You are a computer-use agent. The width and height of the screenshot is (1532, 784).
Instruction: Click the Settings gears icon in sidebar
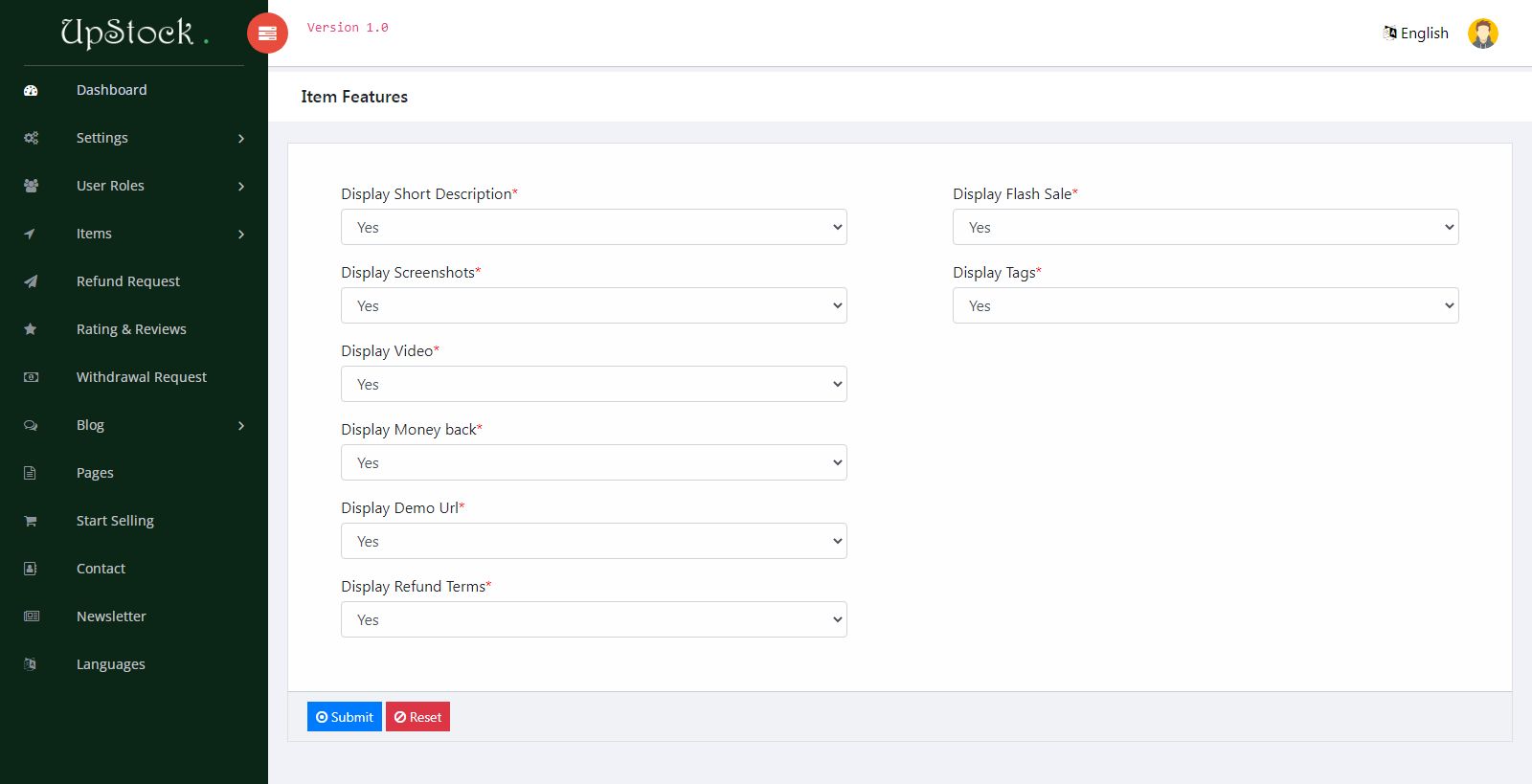pyautogui.click(x=31, y=138)
